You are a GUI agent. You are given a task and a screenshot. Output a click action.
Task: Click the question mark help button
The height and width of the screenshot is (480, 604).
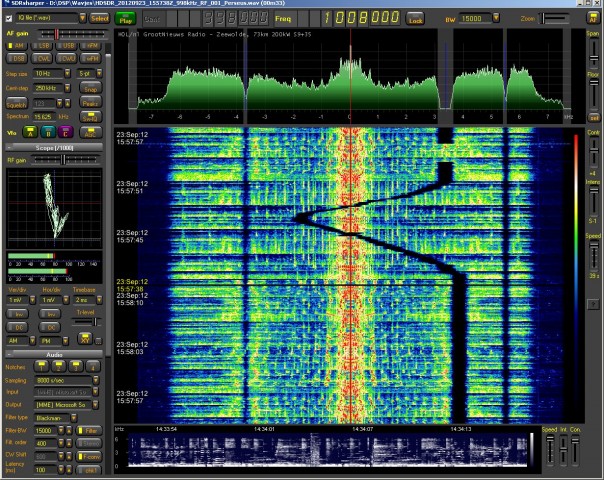[x=593, y=304]
